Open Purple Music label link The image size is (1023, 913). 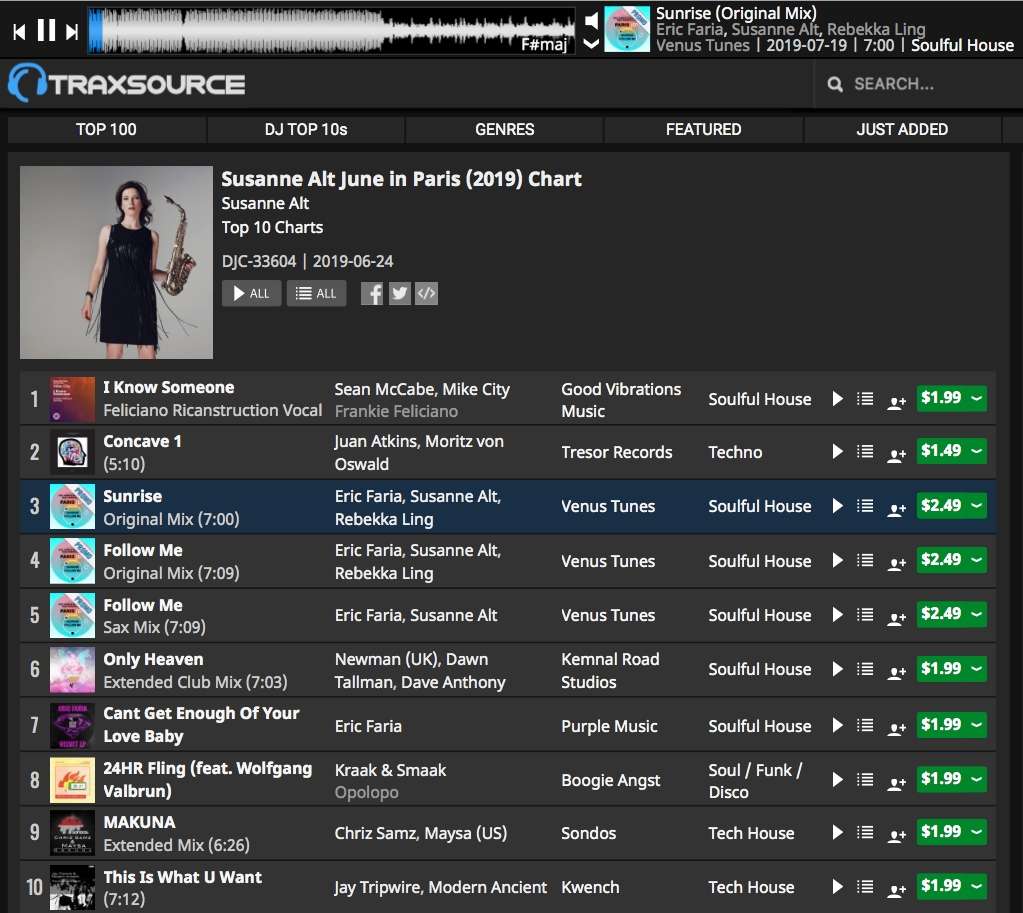tap(609, 726)
